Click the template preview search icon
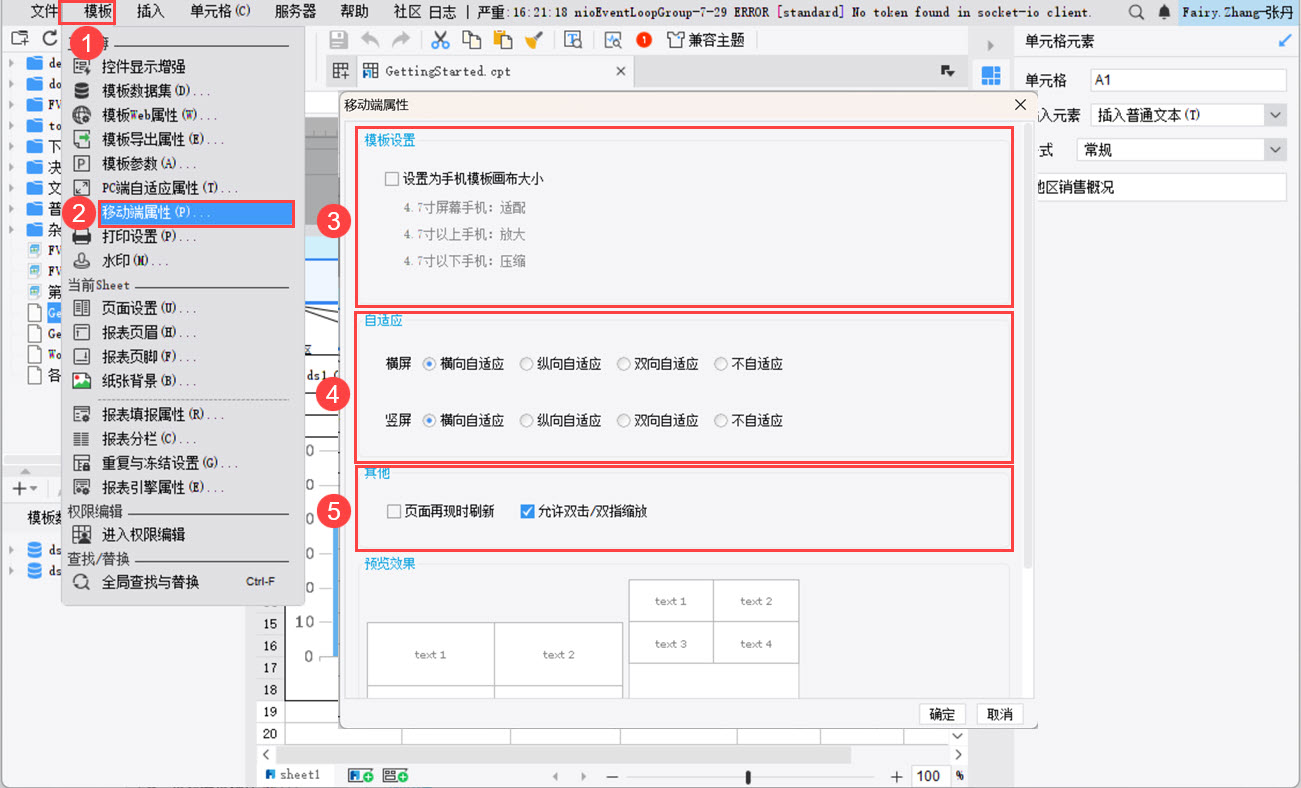The width and height of the screenshot is (1301, 788). coord(573,40)
